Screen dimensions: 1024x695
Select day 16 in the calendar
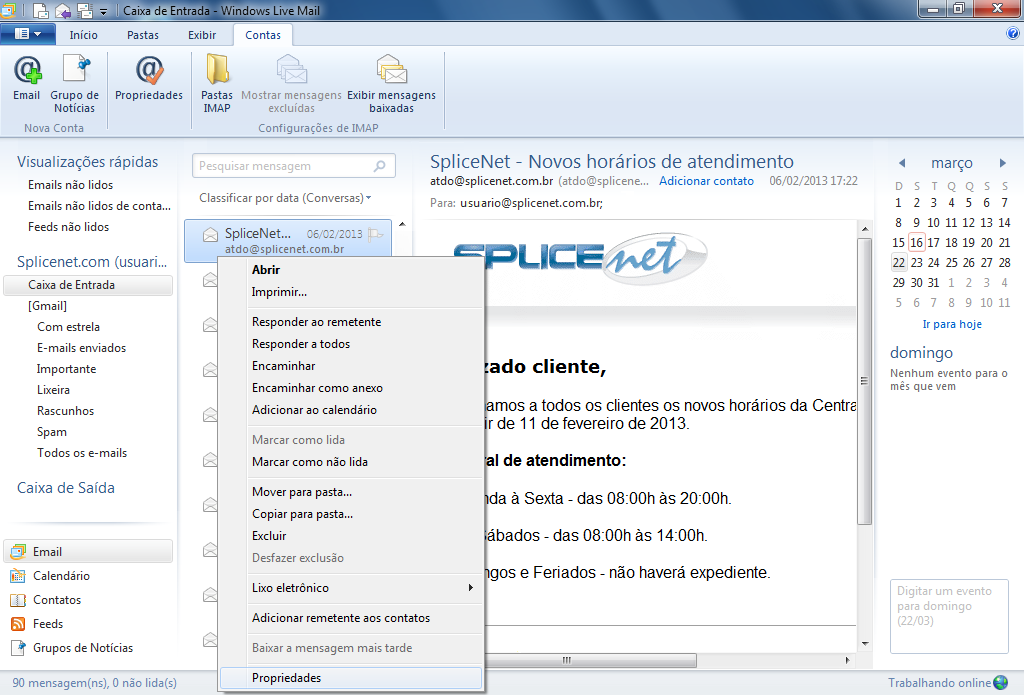click(x=916, y=242)
